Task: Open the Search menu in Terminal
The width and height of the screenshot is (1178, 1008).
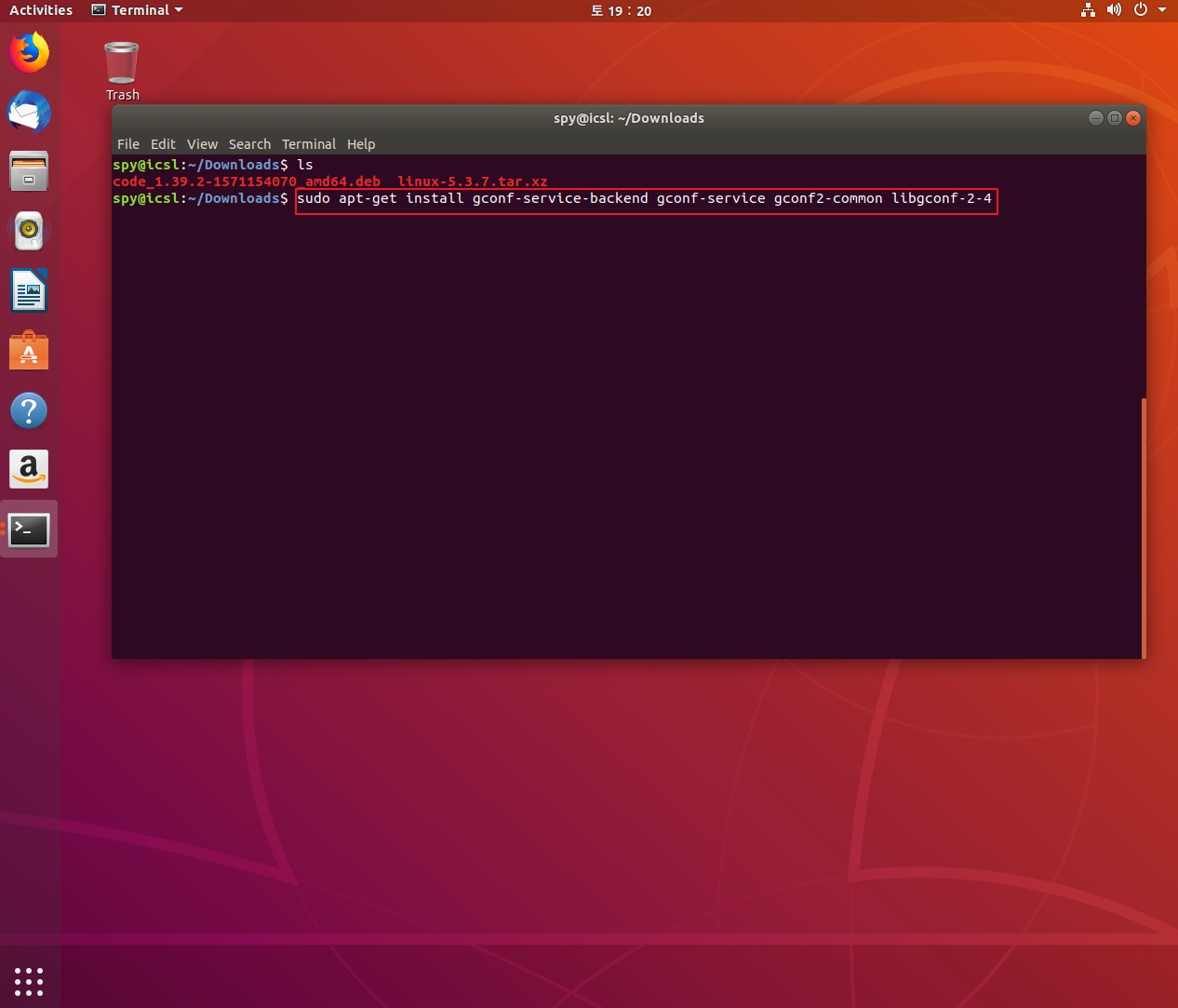Action: tap(249, 144)
